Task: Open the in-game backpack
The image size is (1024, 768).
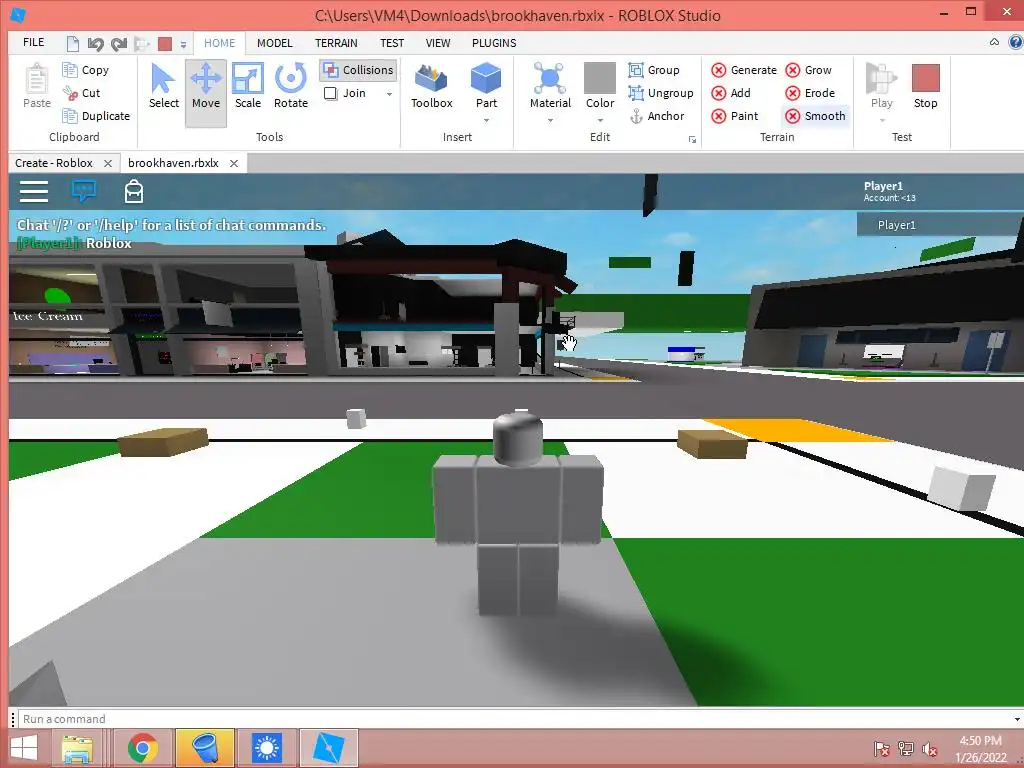Action: click(134, 191)
